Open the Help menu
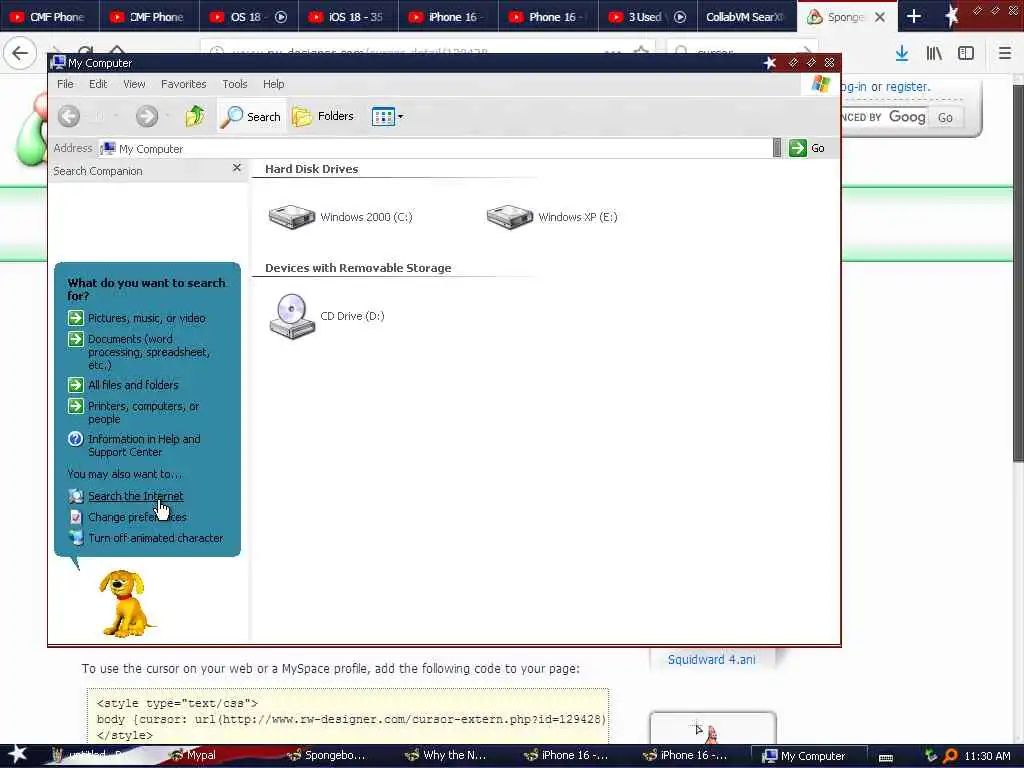The image size is (1024, 768). tap(274, 84)
